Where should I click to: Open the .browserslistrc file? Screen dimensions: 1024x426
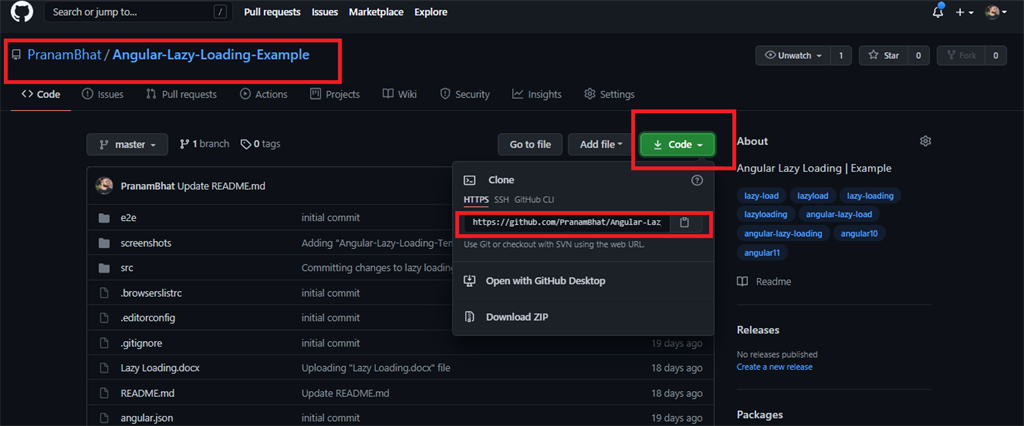pos(151,293)
